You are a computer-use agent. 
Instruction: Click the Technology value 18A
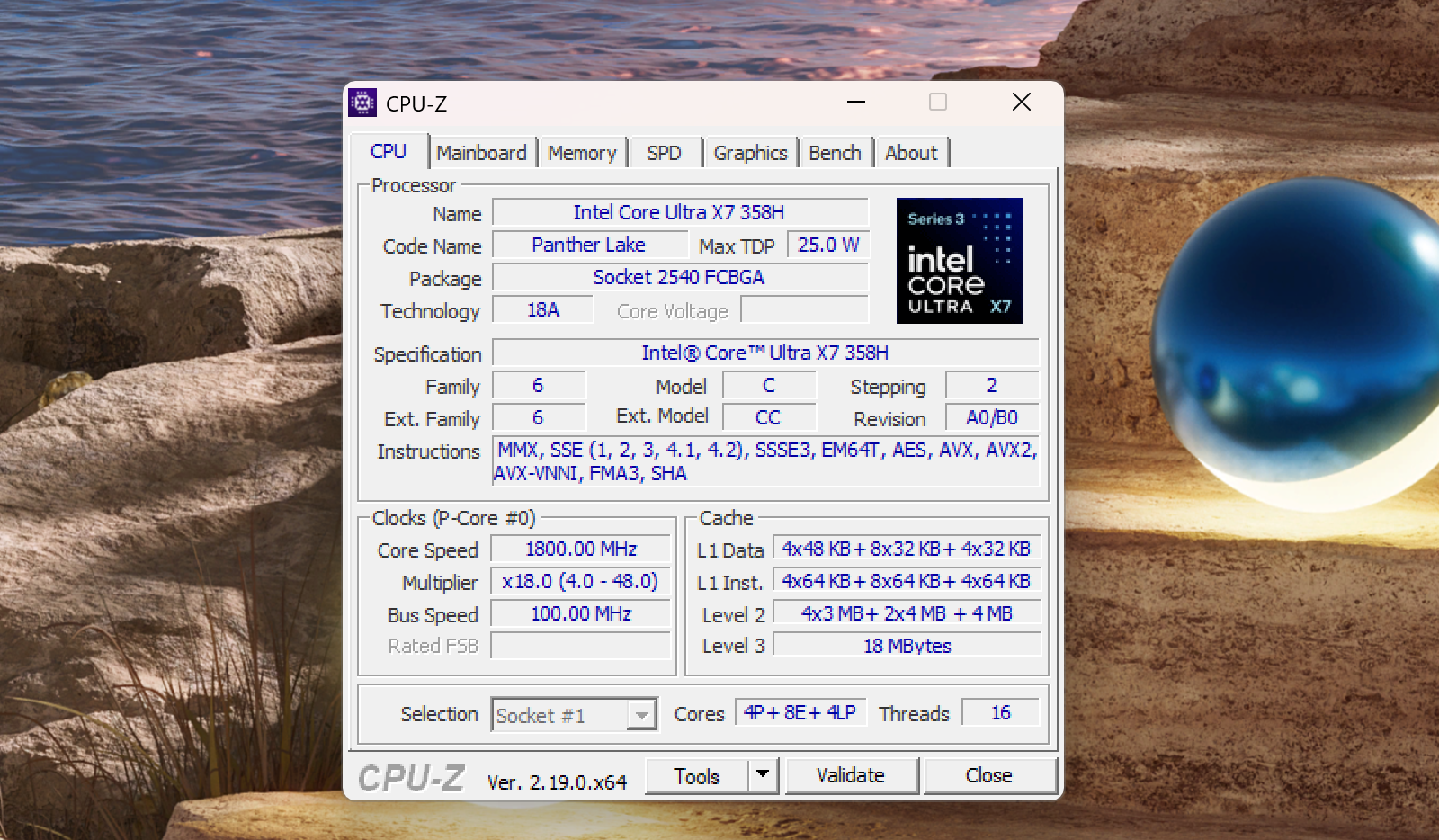[543, 309]
